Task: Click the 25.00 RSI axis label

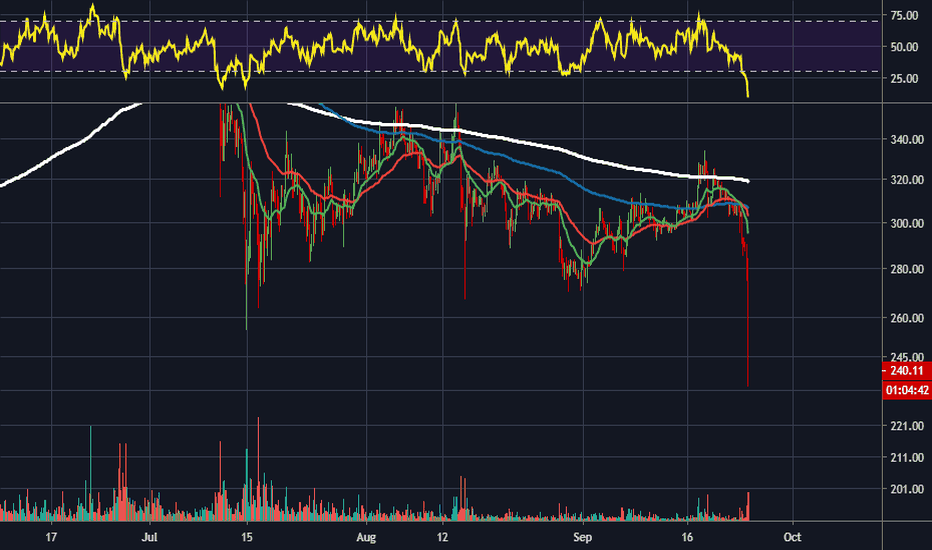Action: click(x=904, y=78)
